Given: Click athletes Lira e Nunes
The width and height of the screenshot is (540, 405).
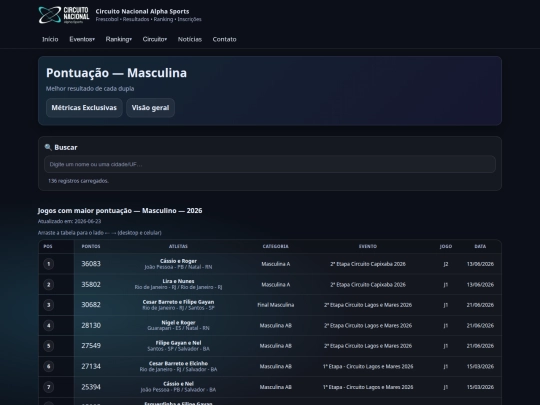Looking at the screenshot, I should click(178, 281).
